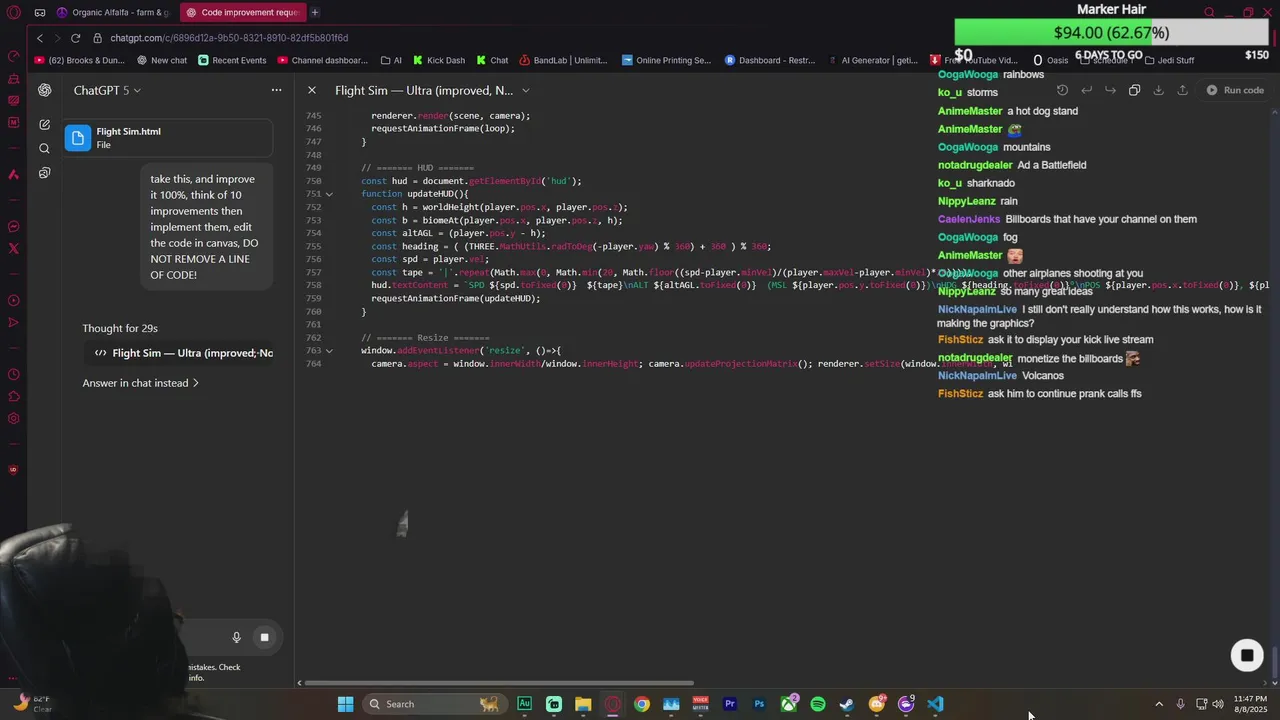Run code in the canvas
The height and width of the screenshot is (720, 1280).
tap(1235, 90)
